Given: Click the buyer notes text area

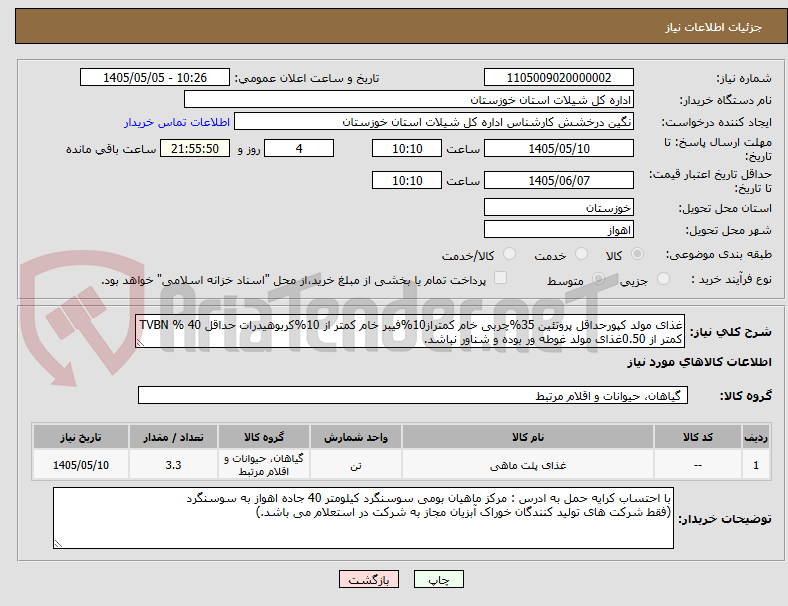Looking at the screenshot, I should (x=363, y=518).
